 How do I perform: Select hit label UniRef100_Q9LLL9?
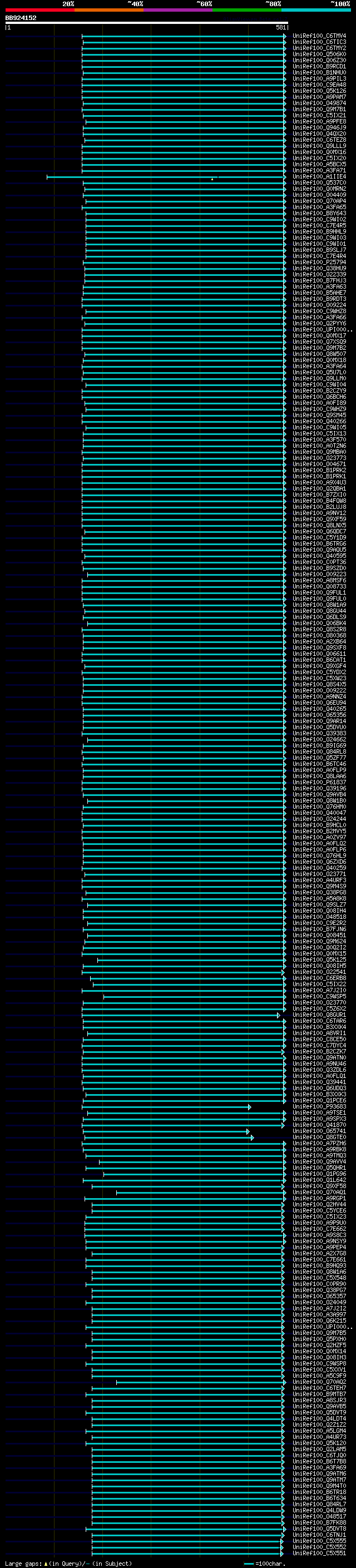coord(319,146)
